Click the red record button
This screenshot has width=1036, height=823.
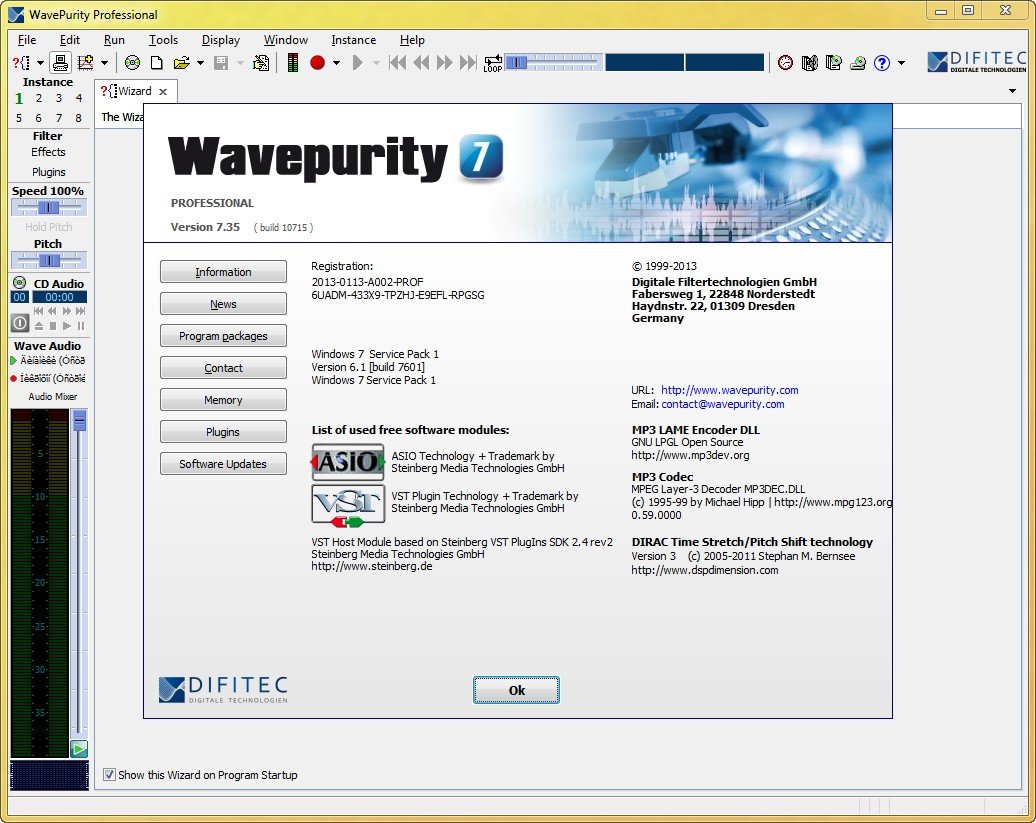tap(318, 63)
